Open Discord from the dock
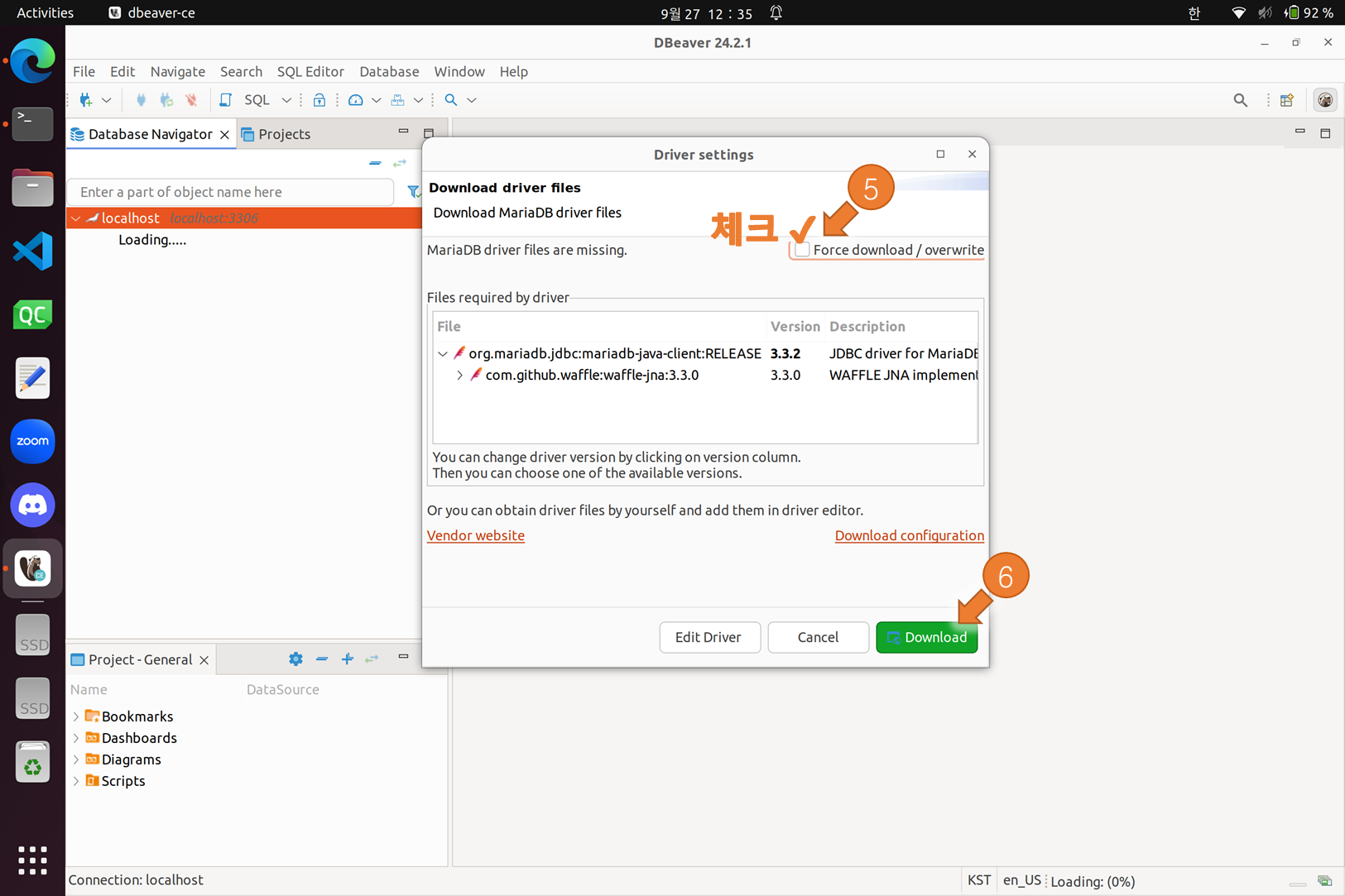1345x896 pixels. pos(32,505)
